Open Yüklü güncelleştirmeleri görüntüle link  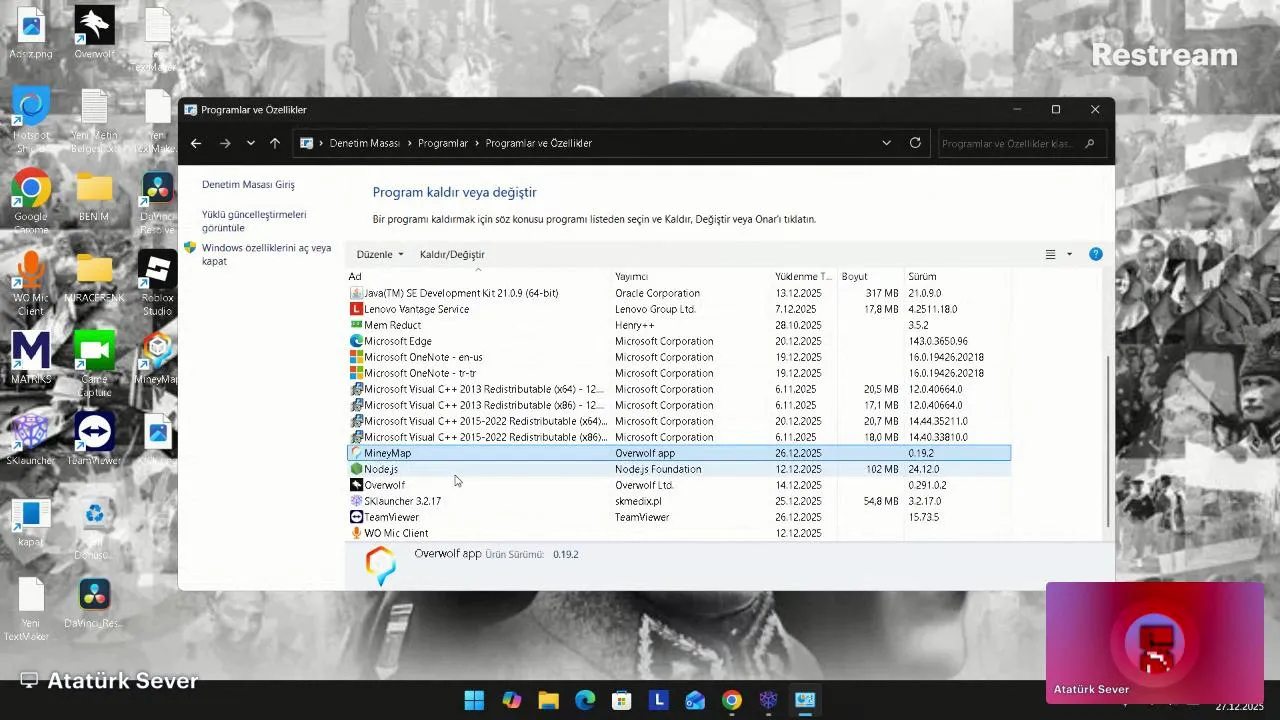tap(254, 221)
